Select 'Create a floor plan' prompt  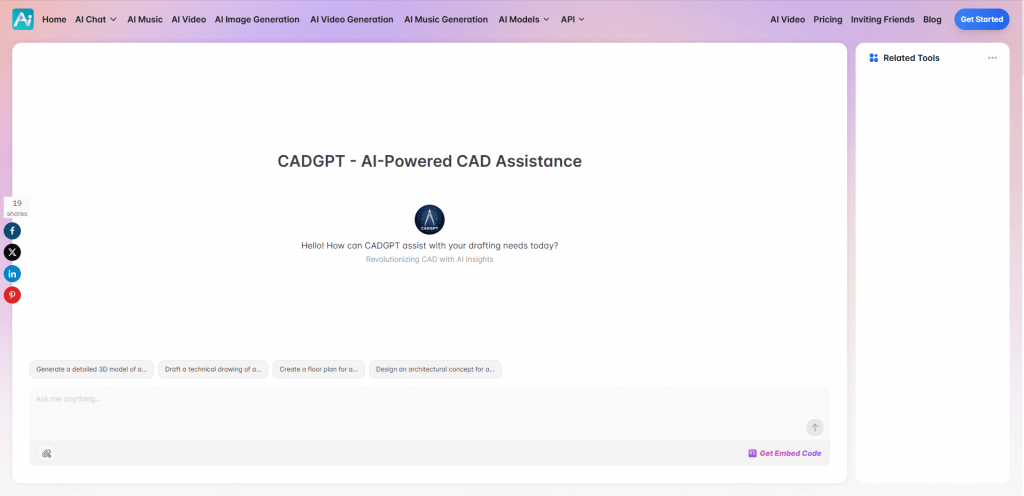pos(319,369)
